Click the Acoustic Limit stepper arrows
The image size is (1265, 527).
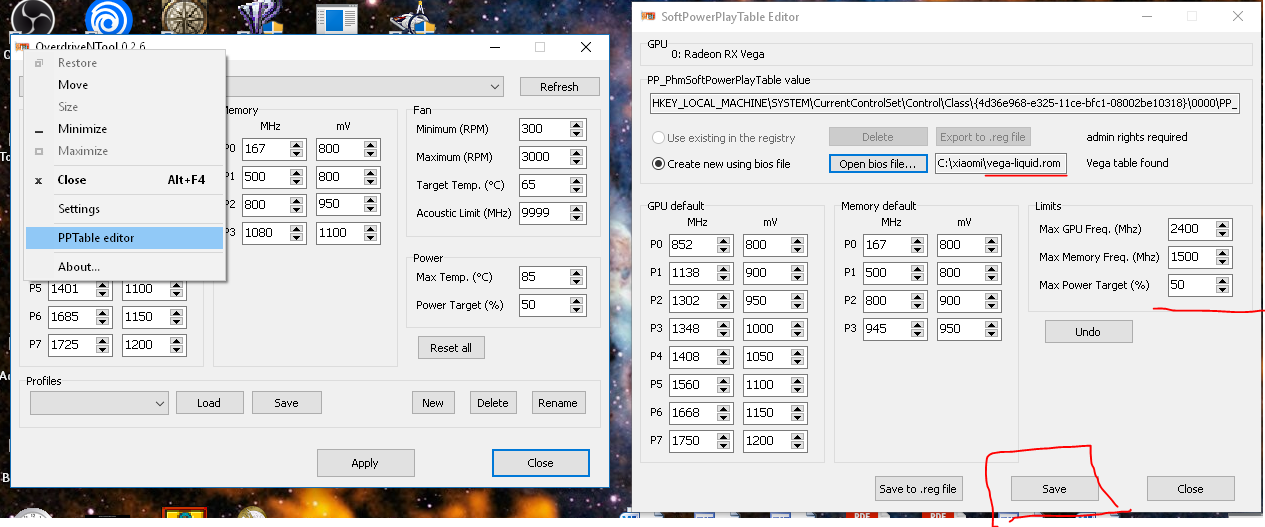(x=576, y=213)
